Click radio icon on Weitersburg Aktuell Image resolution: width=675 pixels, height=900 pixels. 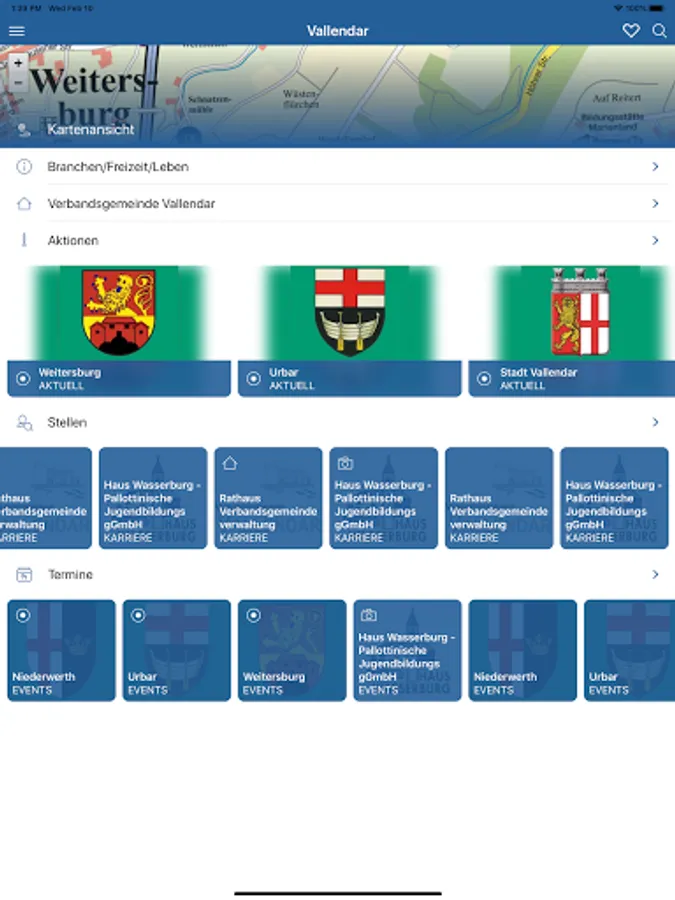pyautogui.click(x=23, y=379)
